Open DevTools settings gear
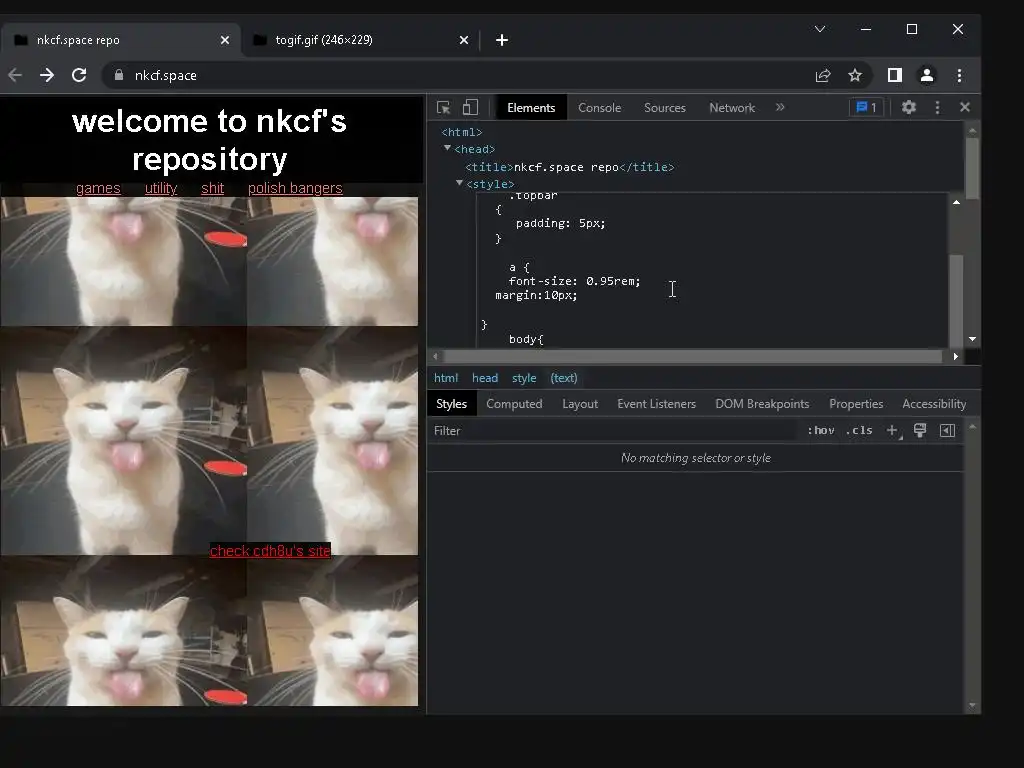Image resolution: width=1024 pixels, height=768 pixels. pos(908,107)
